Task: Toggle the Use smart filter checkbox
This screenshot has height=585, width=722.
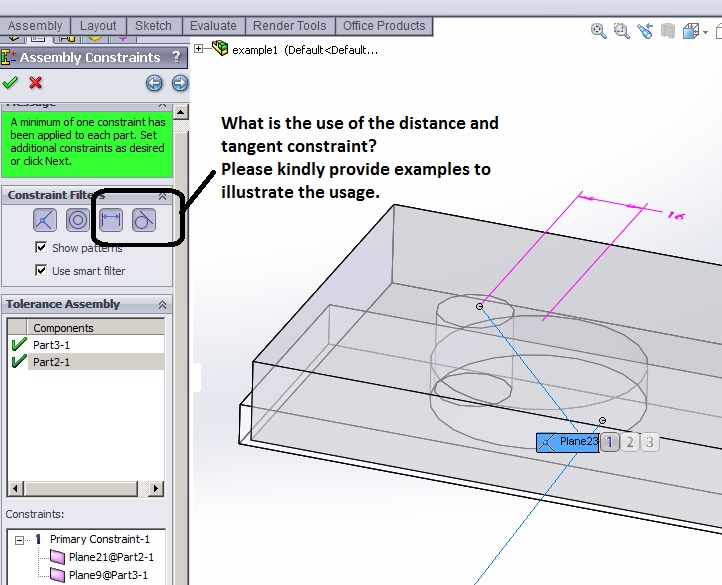Action: point(41,270)
